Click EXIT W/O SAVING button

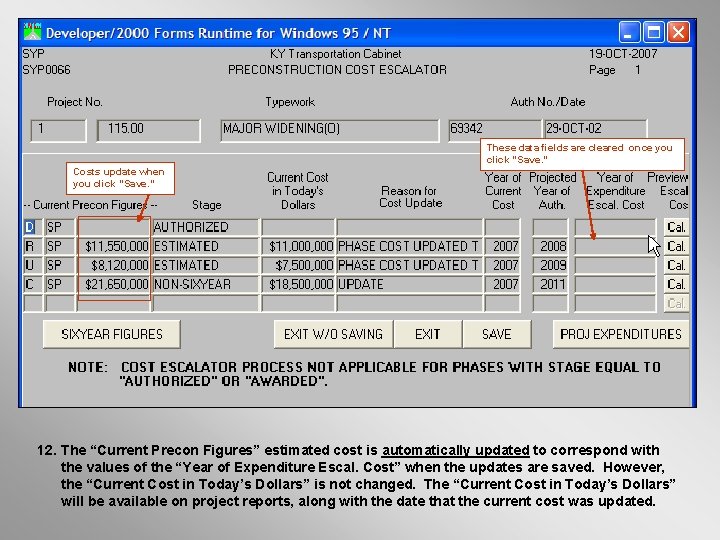pos(333,334)
